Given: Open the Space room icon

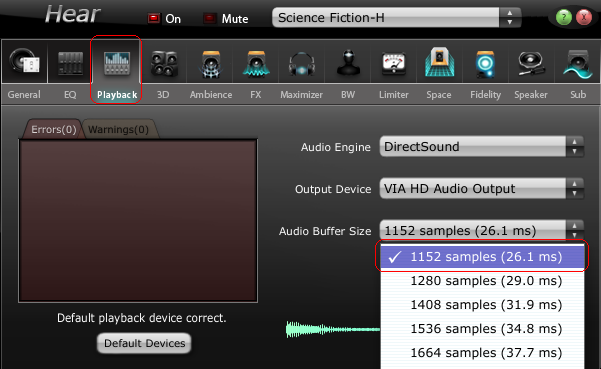Looking at the screenshot, I should pos(440,62).
